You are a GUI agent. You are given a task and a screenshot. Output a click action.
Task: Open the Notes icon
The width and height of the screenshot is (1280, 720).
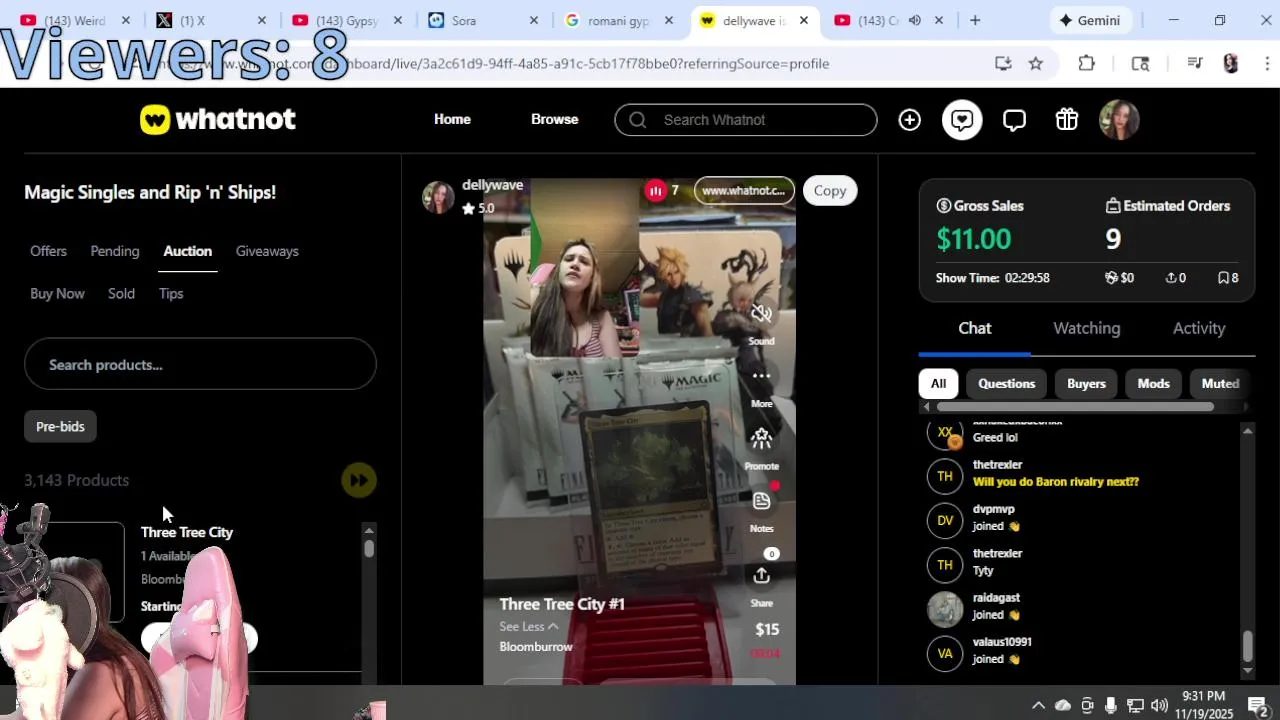[761, 501]
